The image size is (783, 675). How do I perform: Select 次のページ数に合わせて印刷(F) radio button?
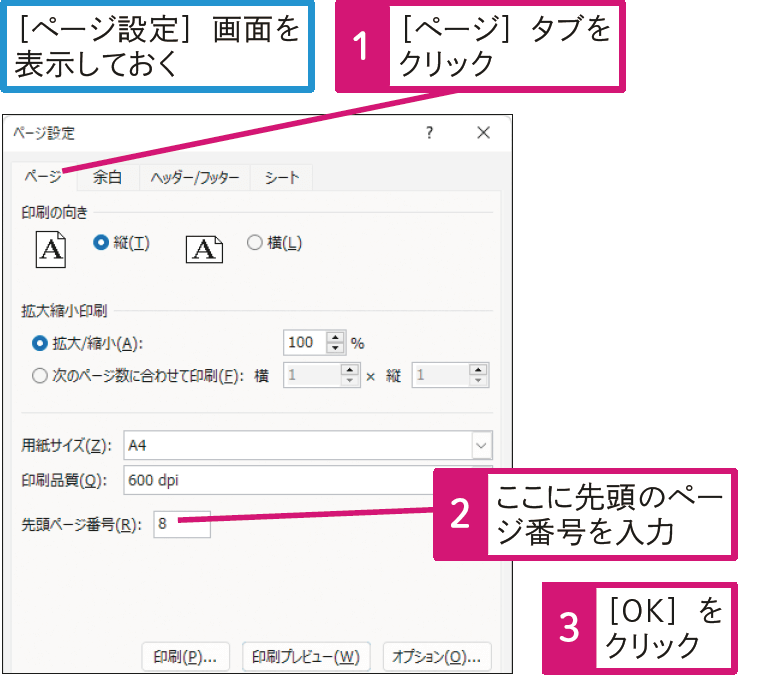click(40, 375)
